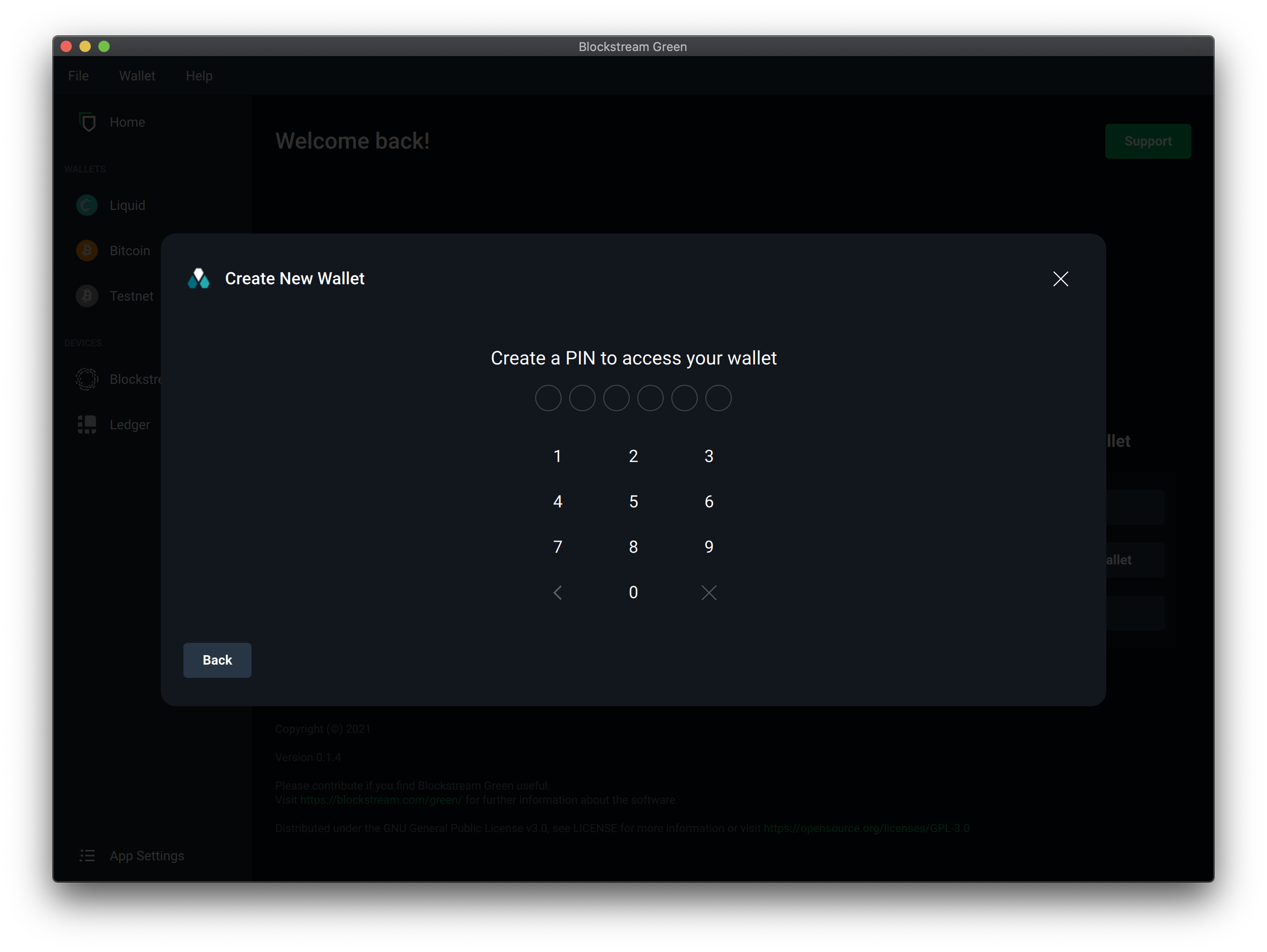The width and height of the screenshot is (1267, 952).
Task: Click the macOS green zoom button
Action: point(104,46)
